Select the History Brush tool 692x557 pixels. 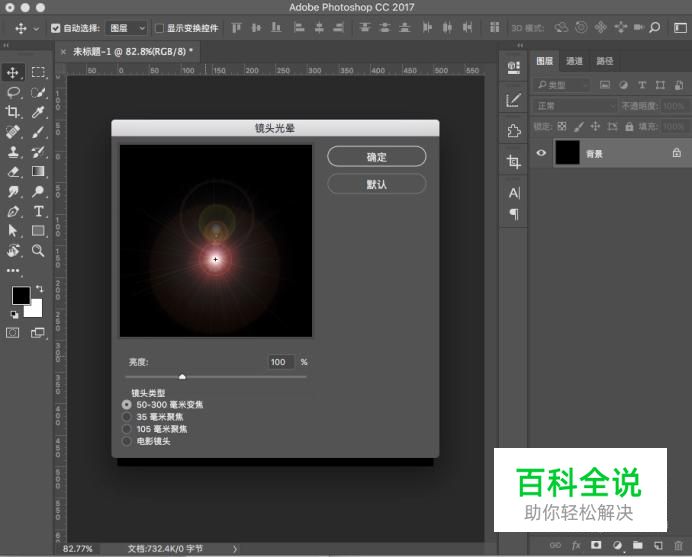38,152
